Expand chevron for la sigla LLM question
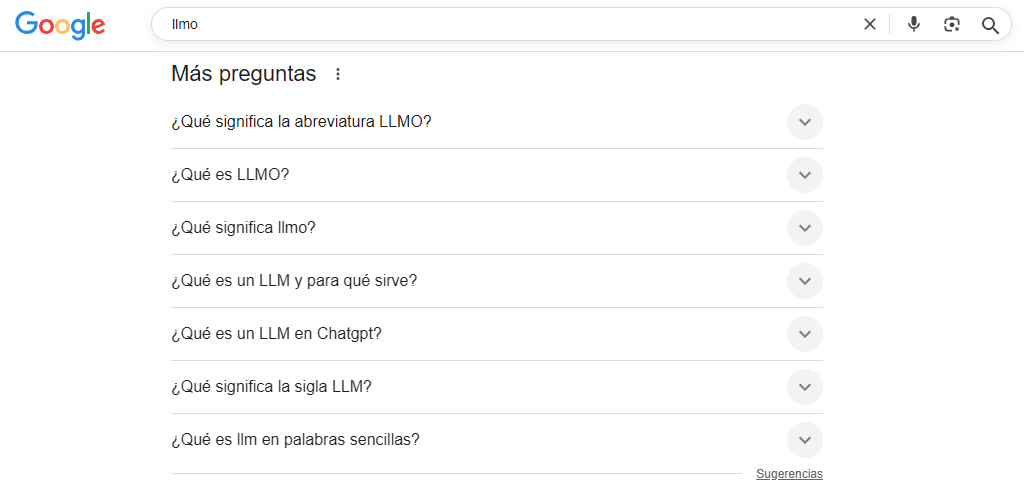 (x=804, y=387)
